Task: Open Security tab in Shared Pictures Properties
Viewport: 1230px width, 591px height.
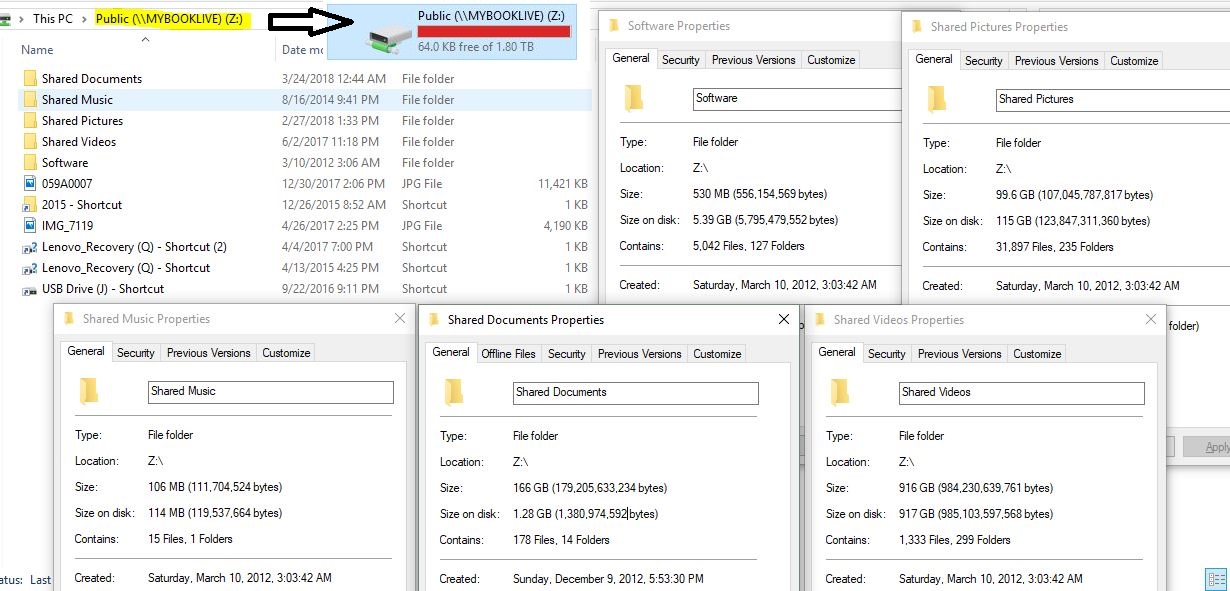Action: 984,61
